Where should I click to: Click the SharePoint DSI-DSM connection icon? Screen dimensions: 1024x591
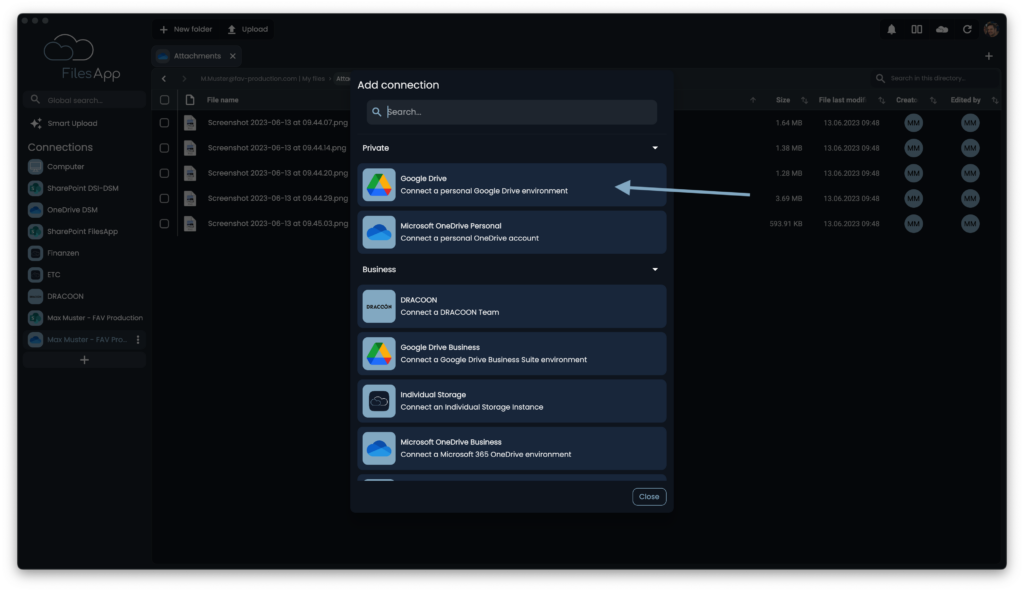(x=35, y=188)
